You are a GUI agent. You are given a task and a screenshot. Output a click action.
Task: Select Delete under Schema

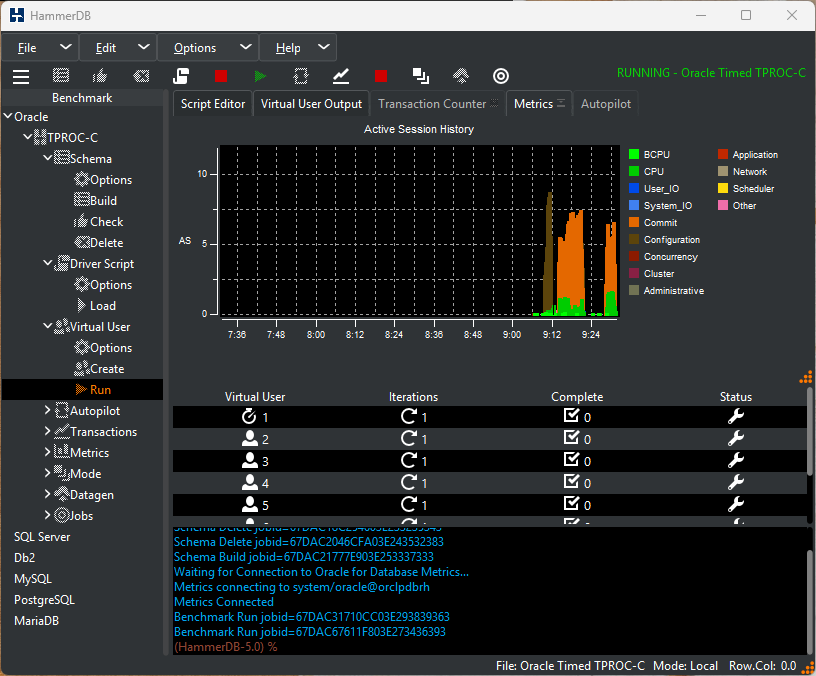click(x=99, y=243)
